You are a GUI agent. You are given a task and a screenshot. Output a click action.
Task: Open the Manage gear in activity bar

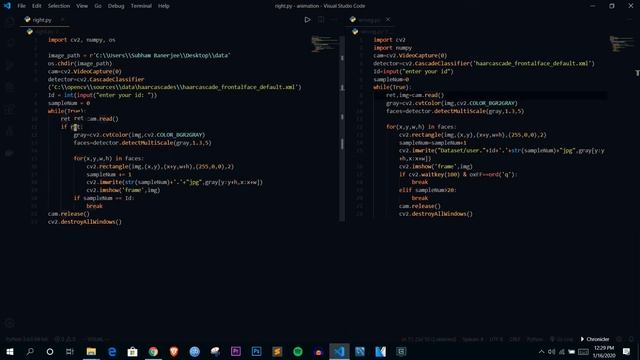10,323
